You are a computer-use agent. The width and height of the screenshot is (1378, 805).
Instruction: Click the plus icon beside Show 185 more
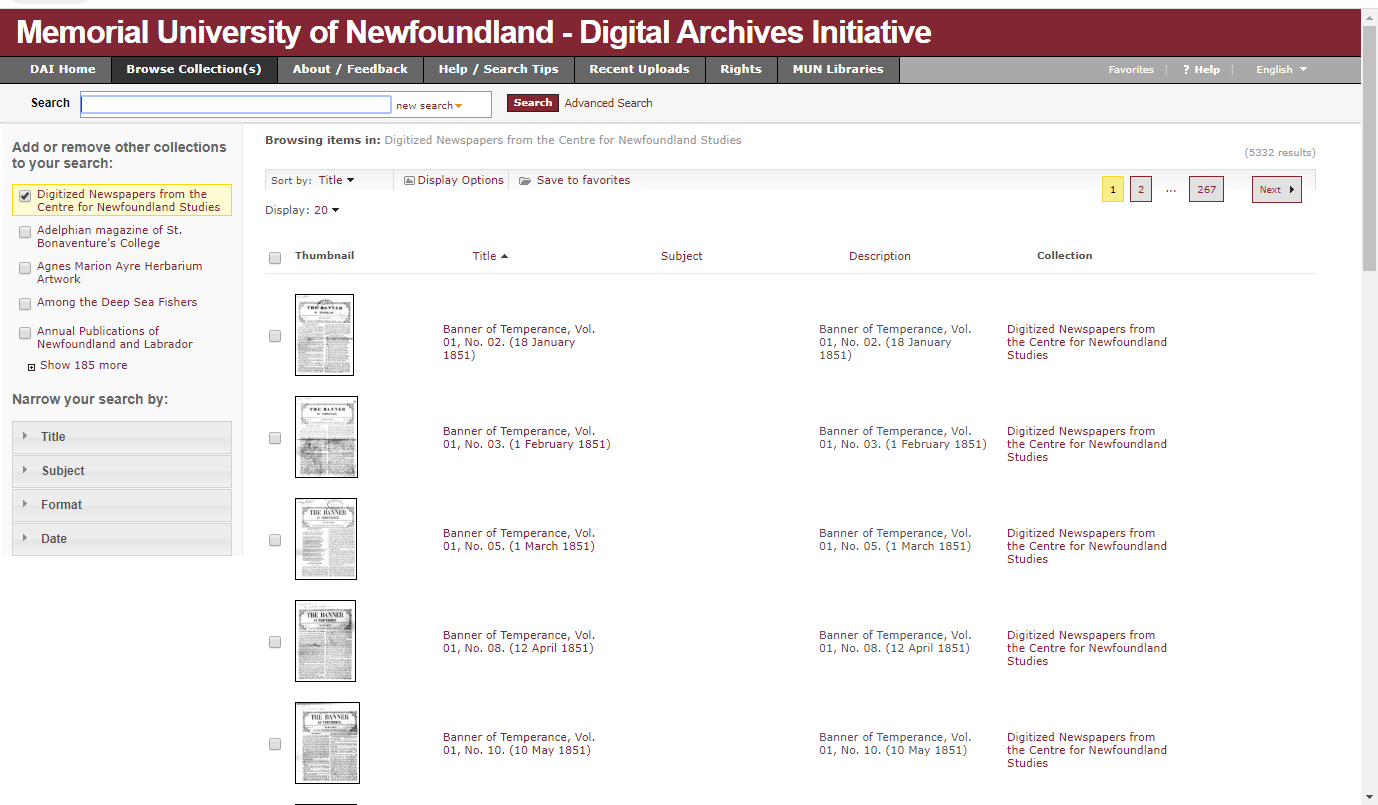pyautogui.click(x=32, y=367)
